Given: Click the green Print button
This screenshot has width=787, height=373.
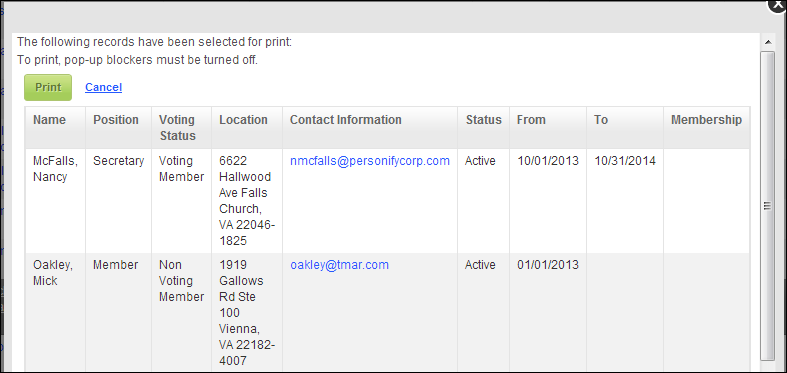Looking at the screenshot, I should 48,87.
